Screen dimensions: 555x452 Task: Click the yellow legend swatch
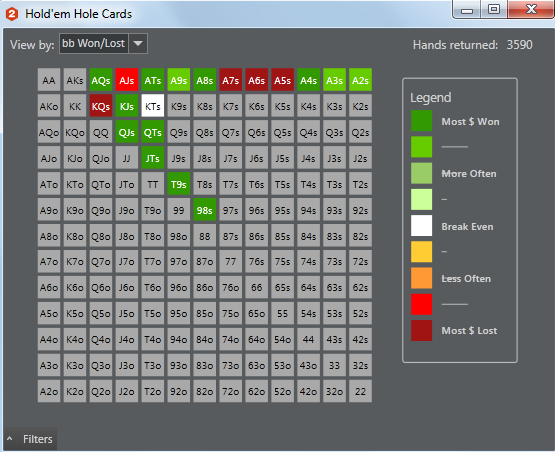pyautogui.click(x=422, y=252)
